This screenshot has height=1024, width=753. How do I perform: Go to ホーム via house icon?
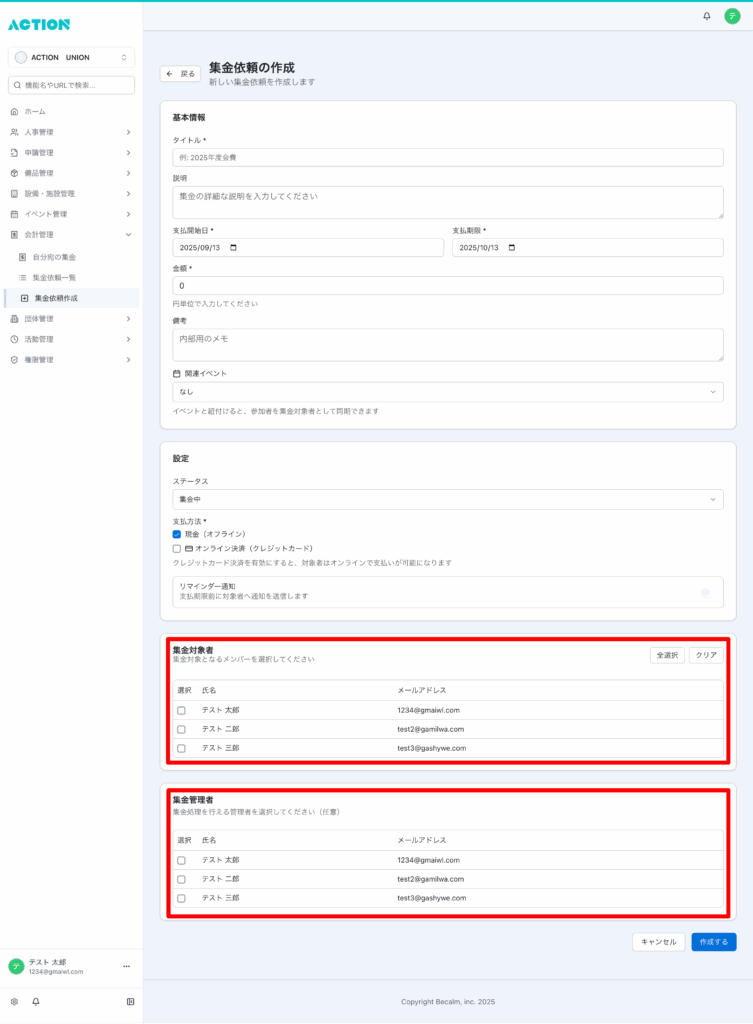click(x=14, y=111)
